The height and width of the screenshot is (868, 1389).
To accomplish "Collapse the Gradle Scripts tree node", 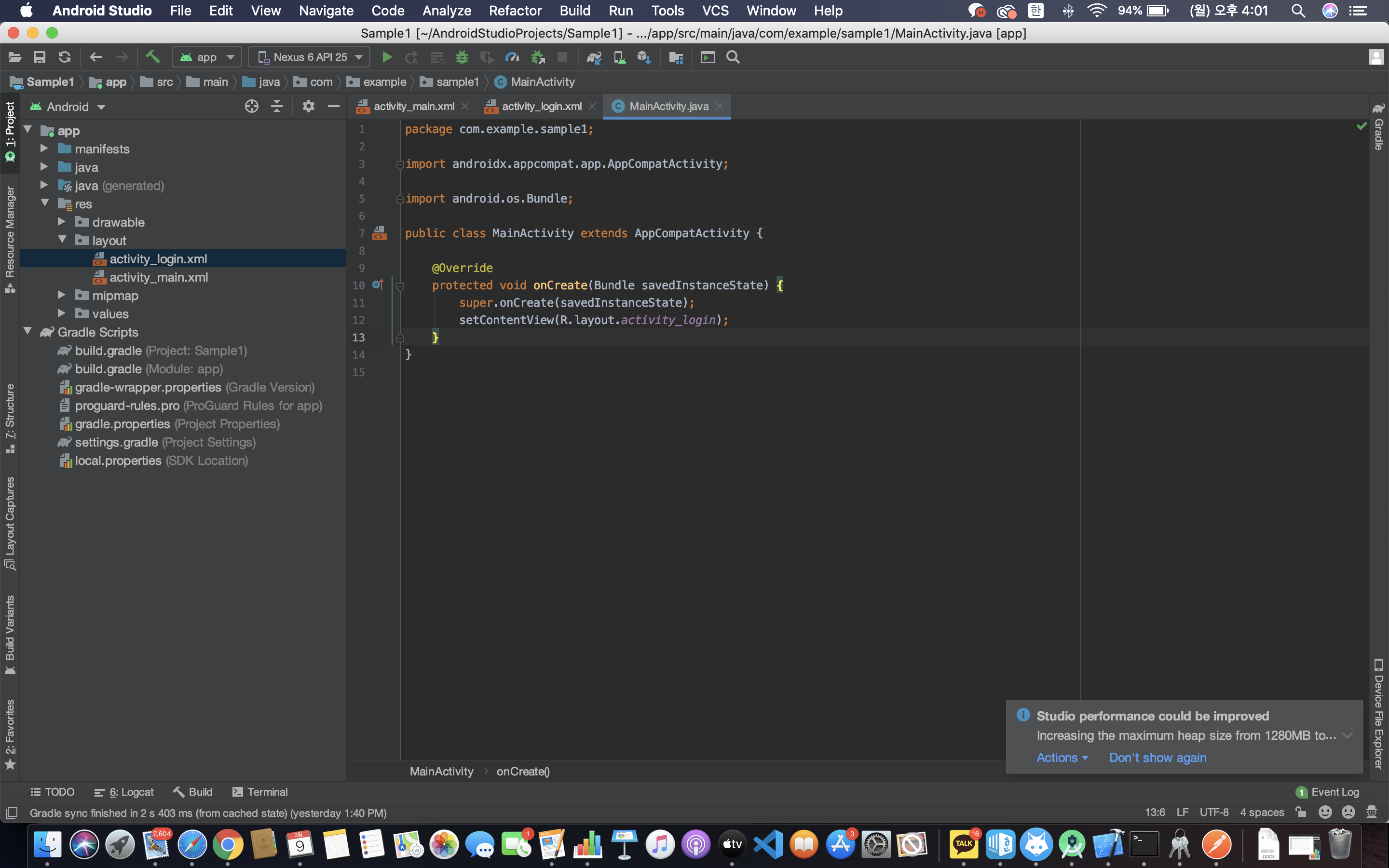I will pos(27,331).
